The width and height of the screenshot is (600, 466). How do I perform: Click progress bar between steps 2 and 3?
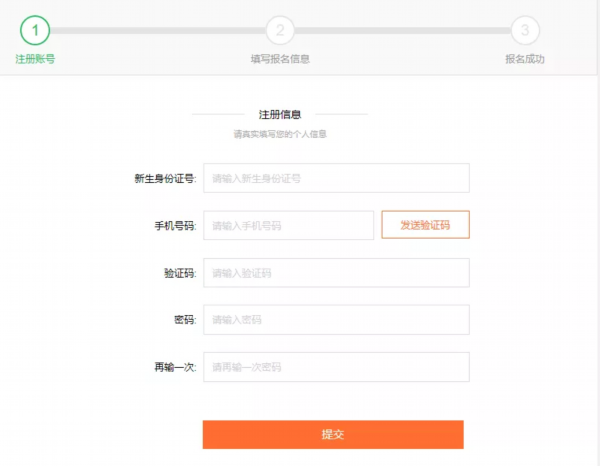tap(402, 31)
